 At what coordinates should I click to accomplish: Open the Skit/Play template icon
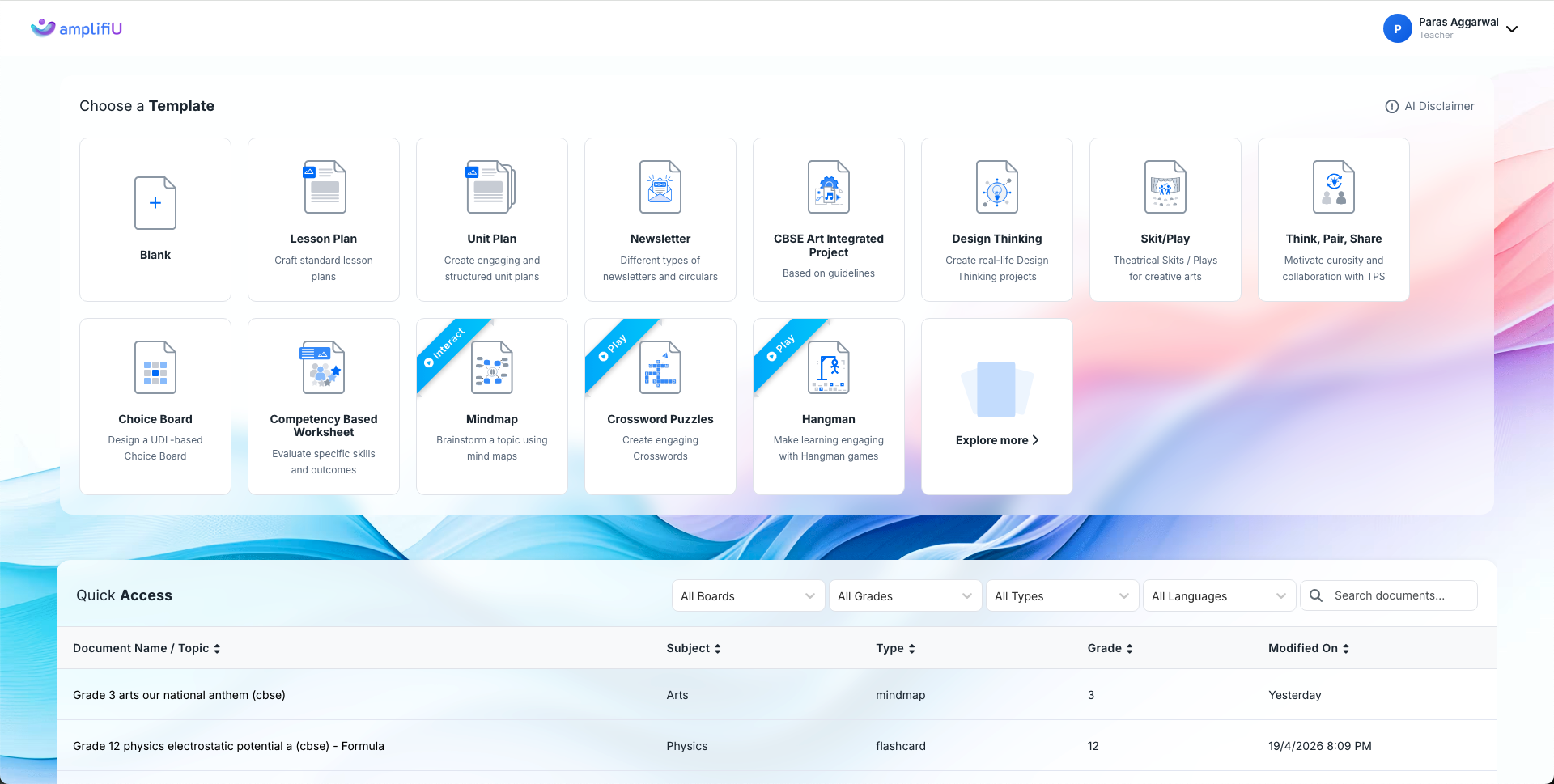(x=1165, y=187)
